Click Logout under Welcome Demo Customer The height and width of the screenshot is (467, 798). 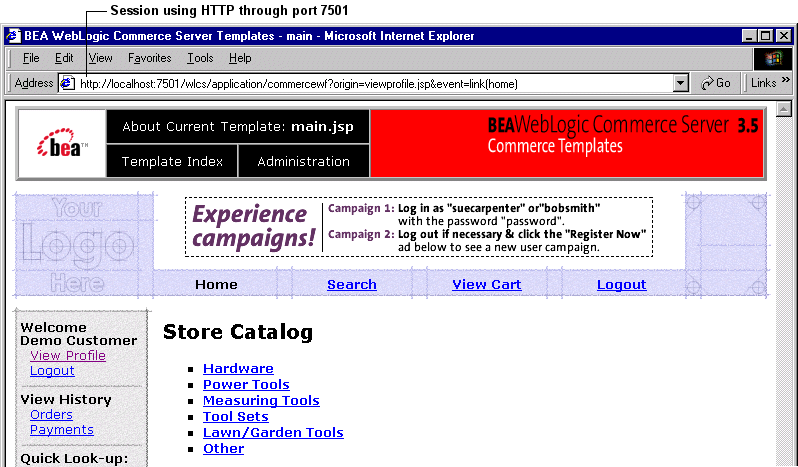coord(52,371)
